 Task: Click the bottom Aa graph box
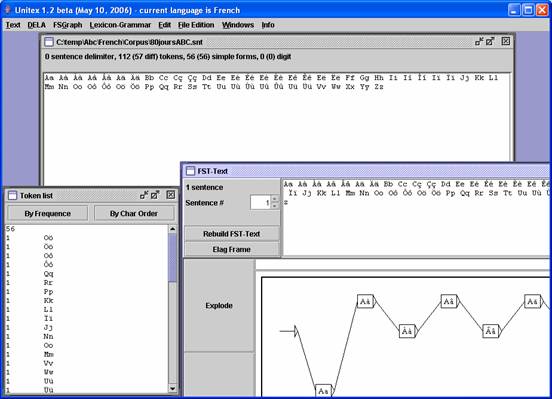(x=324, y=391)
